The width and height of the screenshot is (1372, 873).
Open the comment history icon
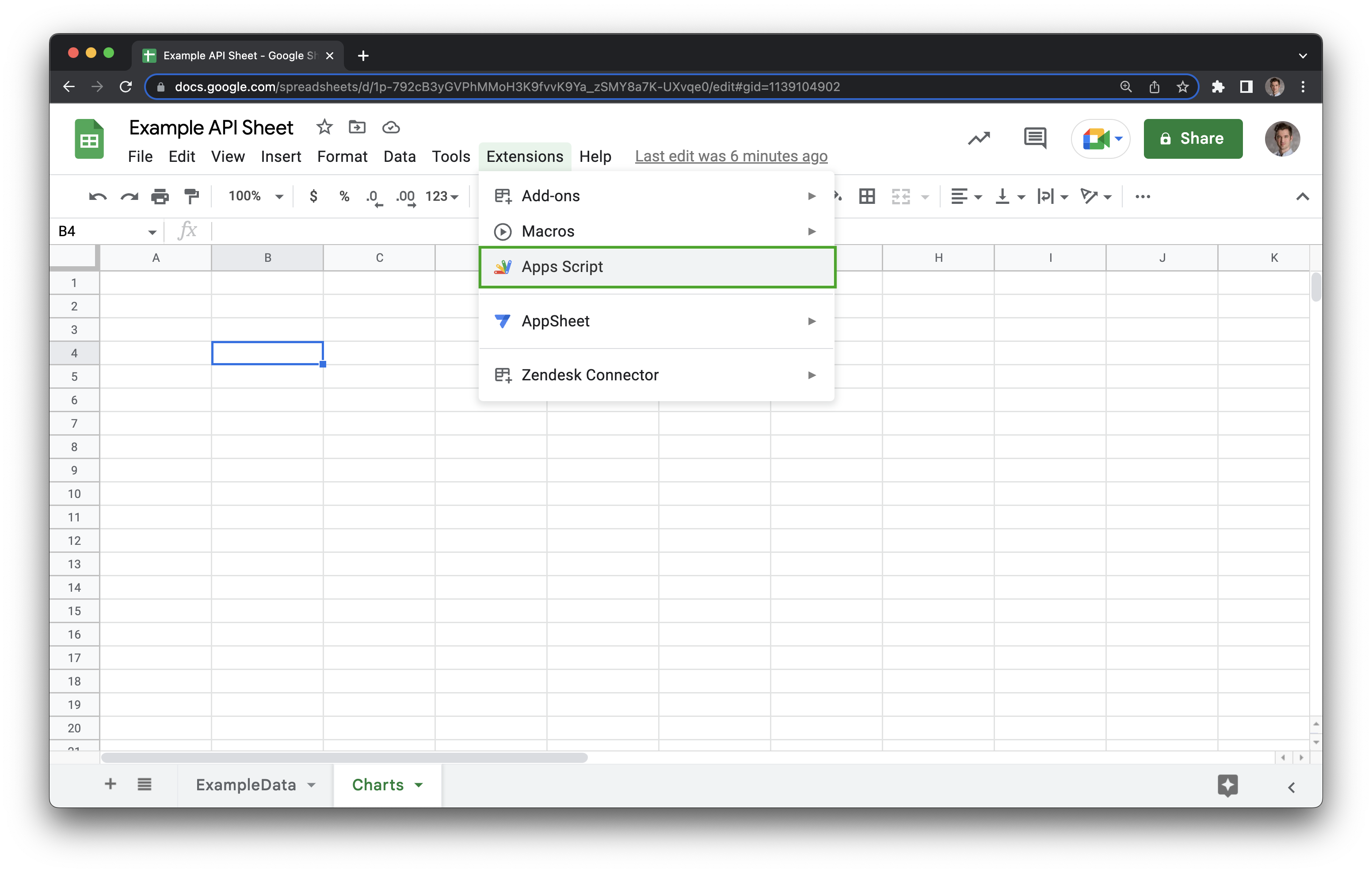[1034, 138]
